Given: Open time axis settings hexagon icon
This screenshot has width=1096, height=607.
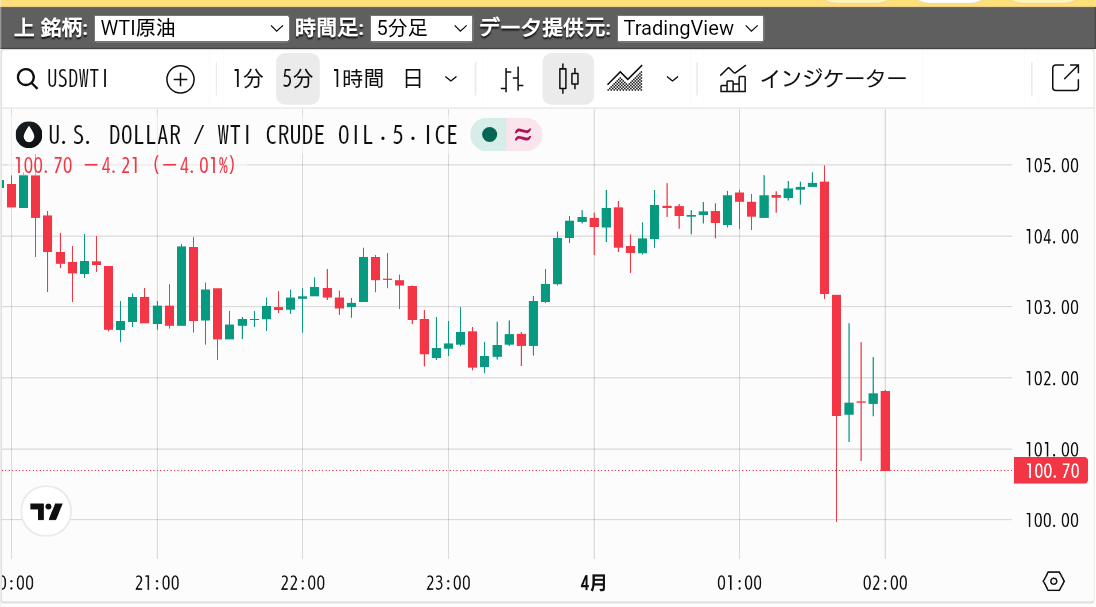Looking at the screenshot, I should [x=1052, y=582].
